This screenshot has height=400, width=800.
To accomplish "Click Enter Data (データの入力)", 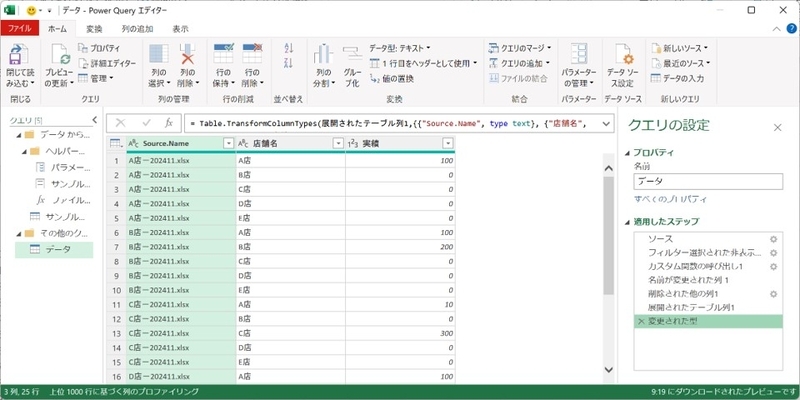I will (678, 79).
